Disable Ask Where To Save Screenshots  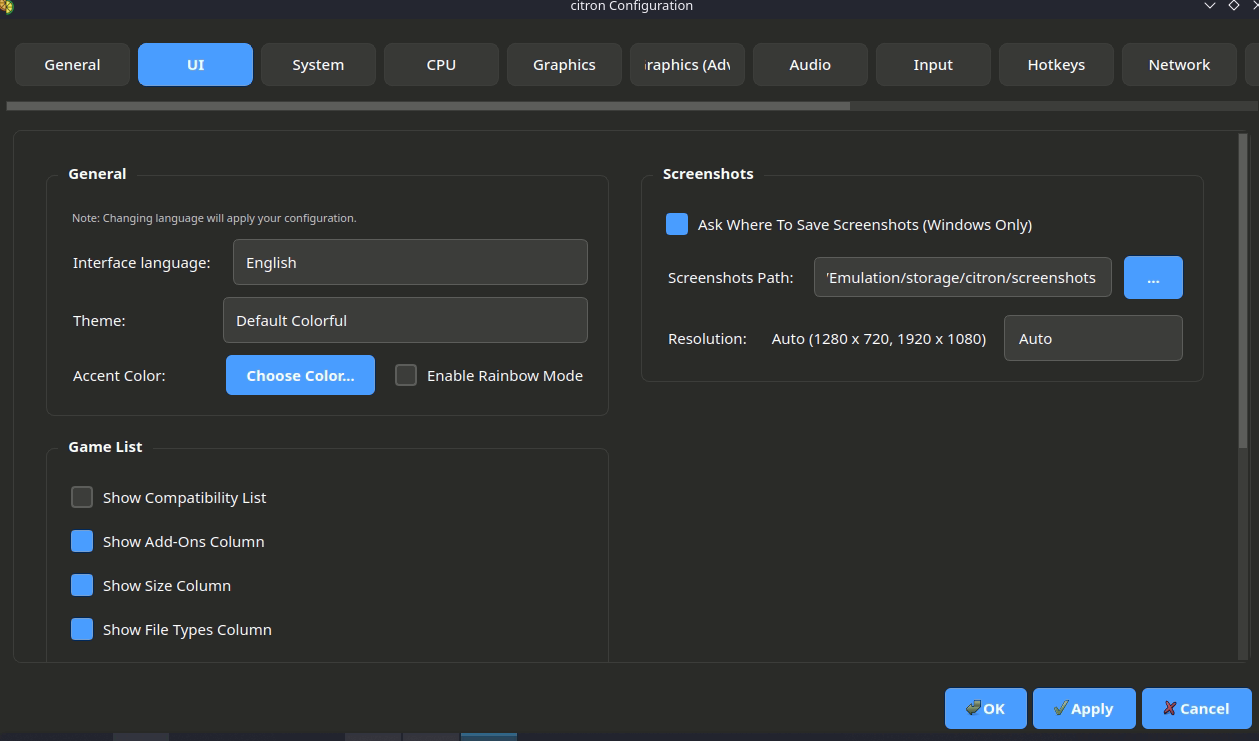[677, 225]
